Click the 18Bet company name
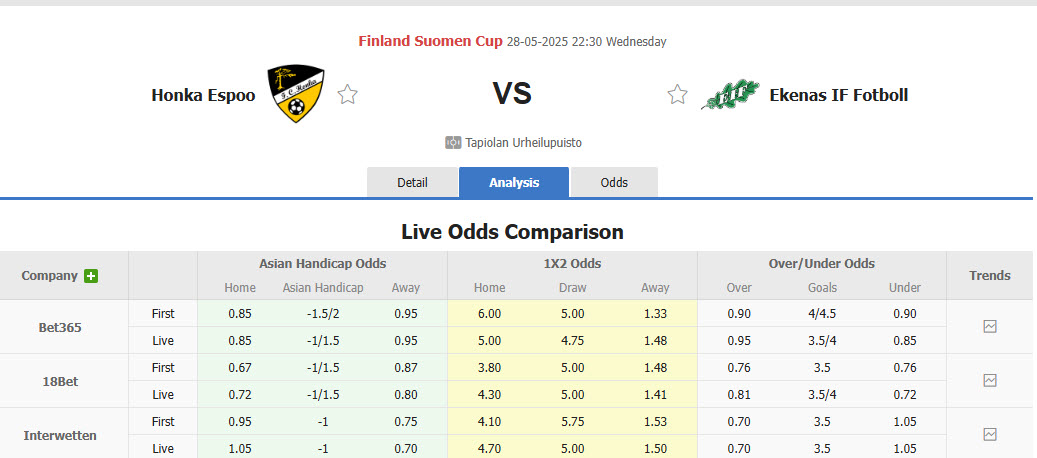The image size is (1037, 458). [60, 381]
